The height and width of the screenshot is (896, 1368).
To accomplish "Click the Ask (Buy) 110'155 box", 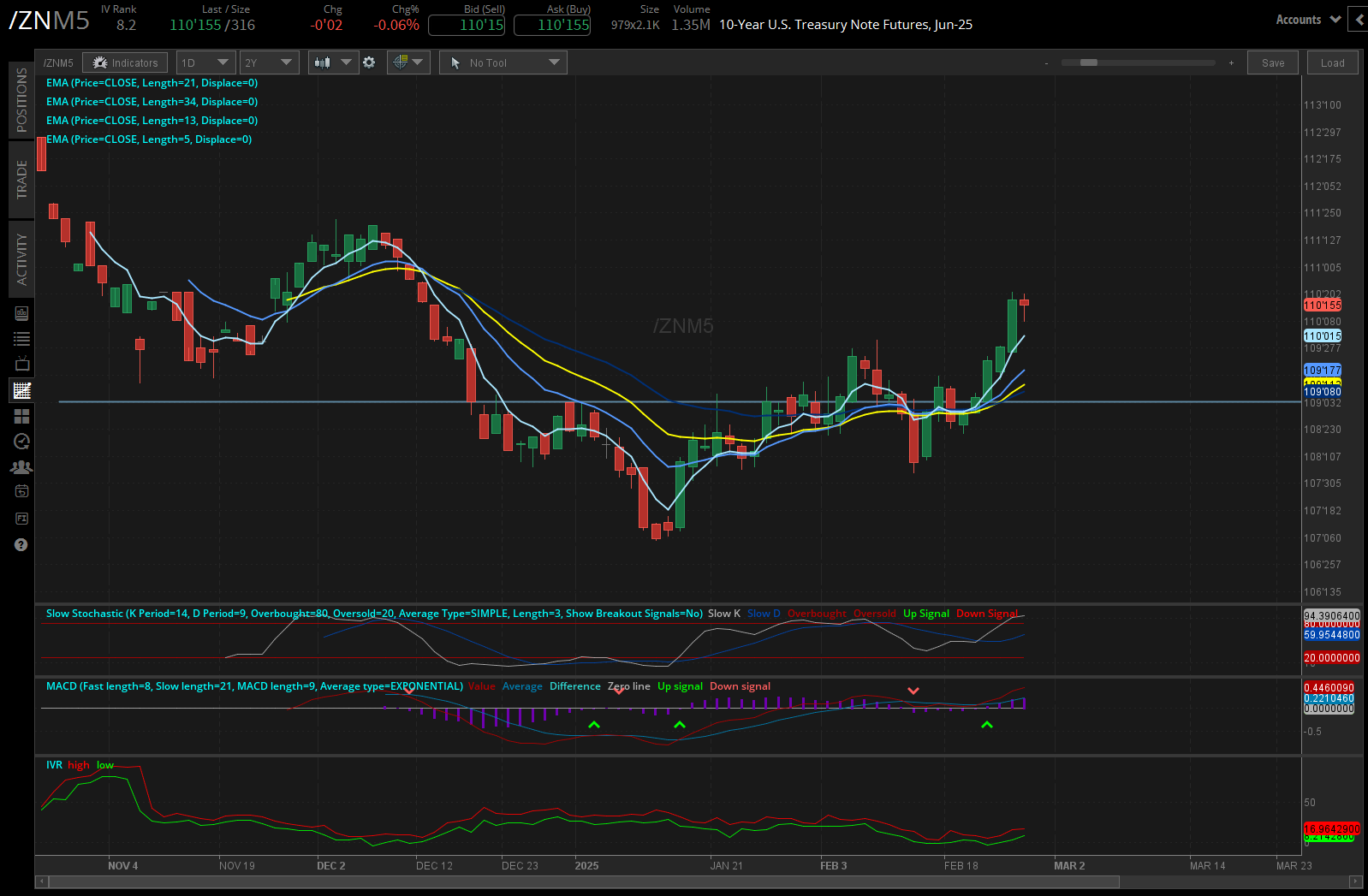I will (552, 25).
